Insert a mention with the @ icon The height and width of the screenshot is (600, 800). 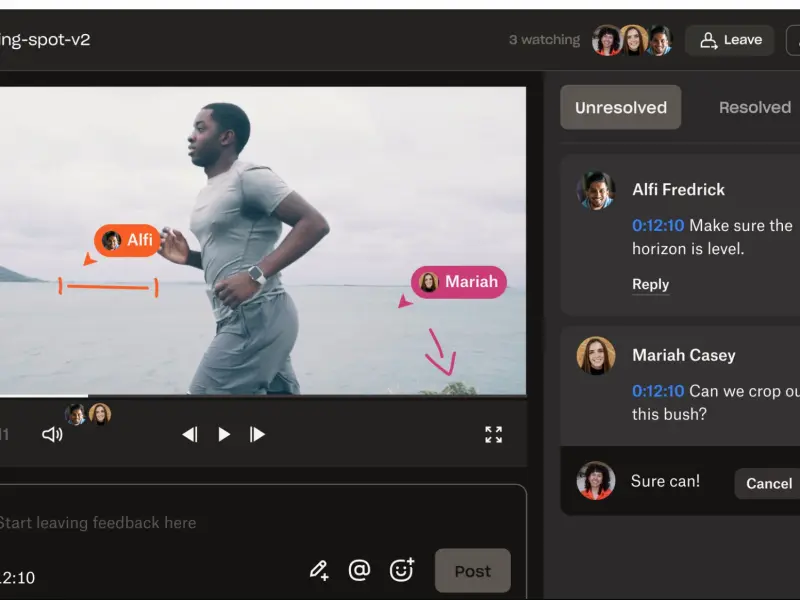(359, 570)
